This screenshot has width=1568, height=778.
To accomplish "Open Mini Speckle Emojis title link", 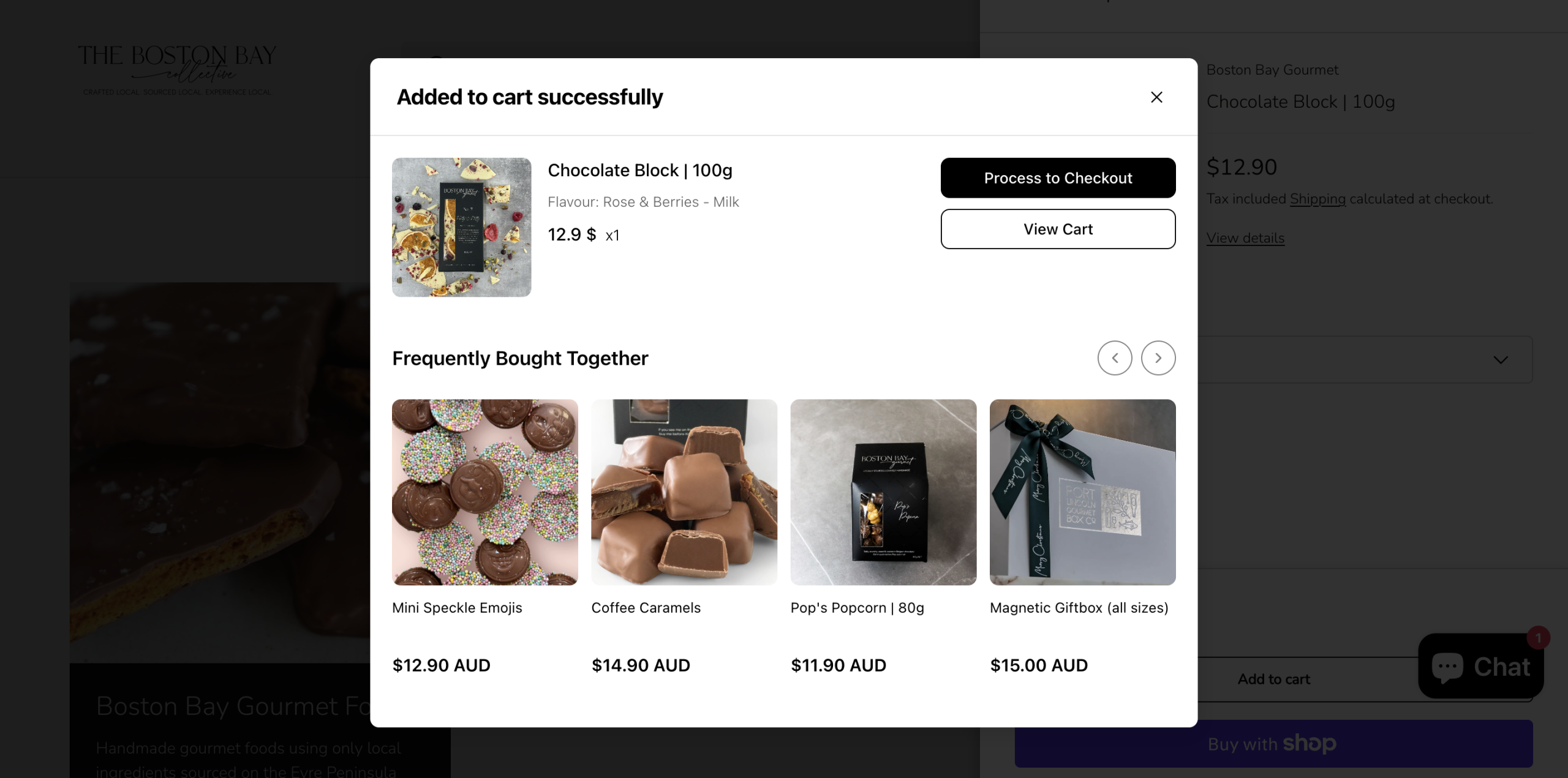I will coord(457,608).
